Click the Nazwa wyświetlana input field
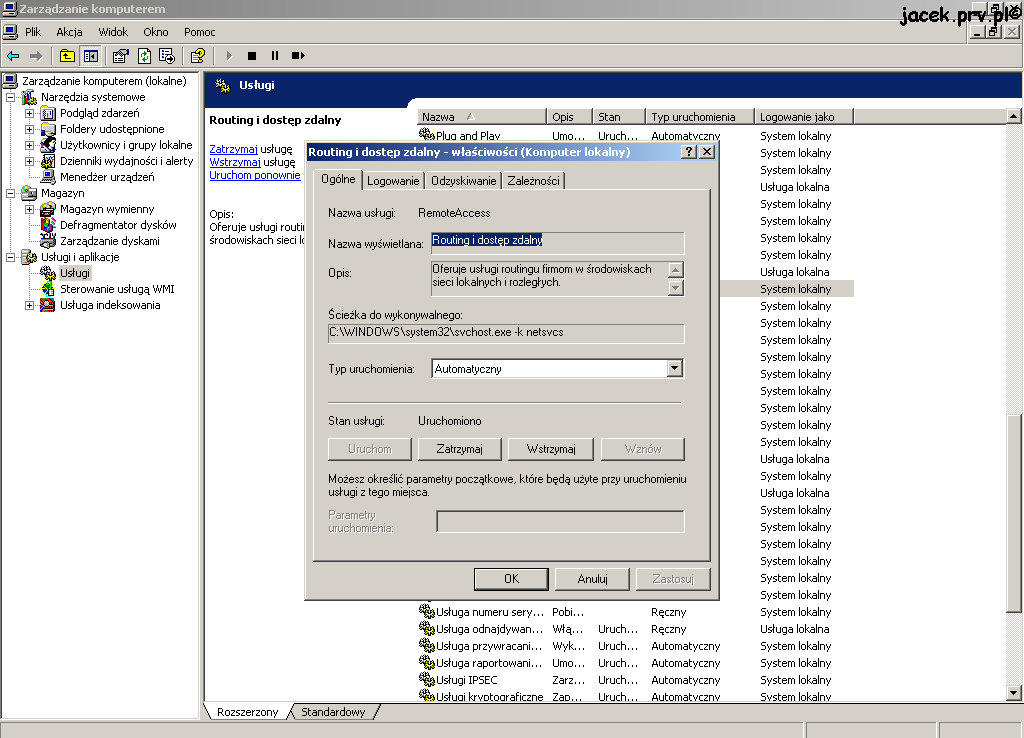 pyautogui.click(x=558, y=242)
